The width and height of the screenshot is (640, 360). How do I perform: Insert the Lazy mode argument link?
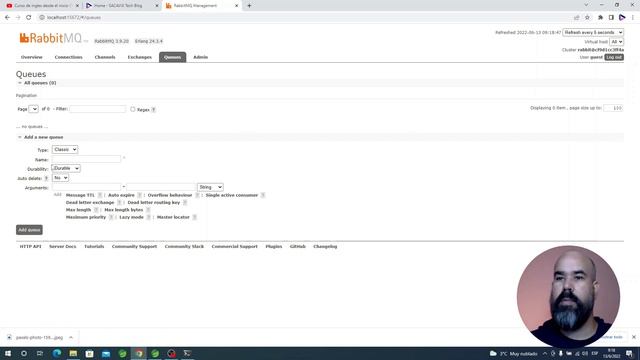[x=131, y=217]
